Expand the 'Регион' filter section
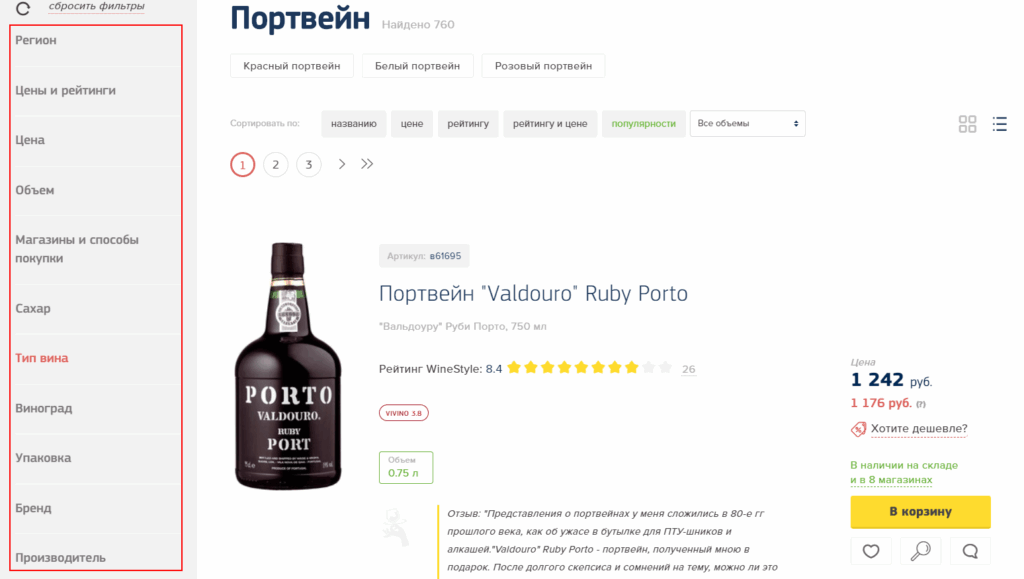 (x=97, y=40)
